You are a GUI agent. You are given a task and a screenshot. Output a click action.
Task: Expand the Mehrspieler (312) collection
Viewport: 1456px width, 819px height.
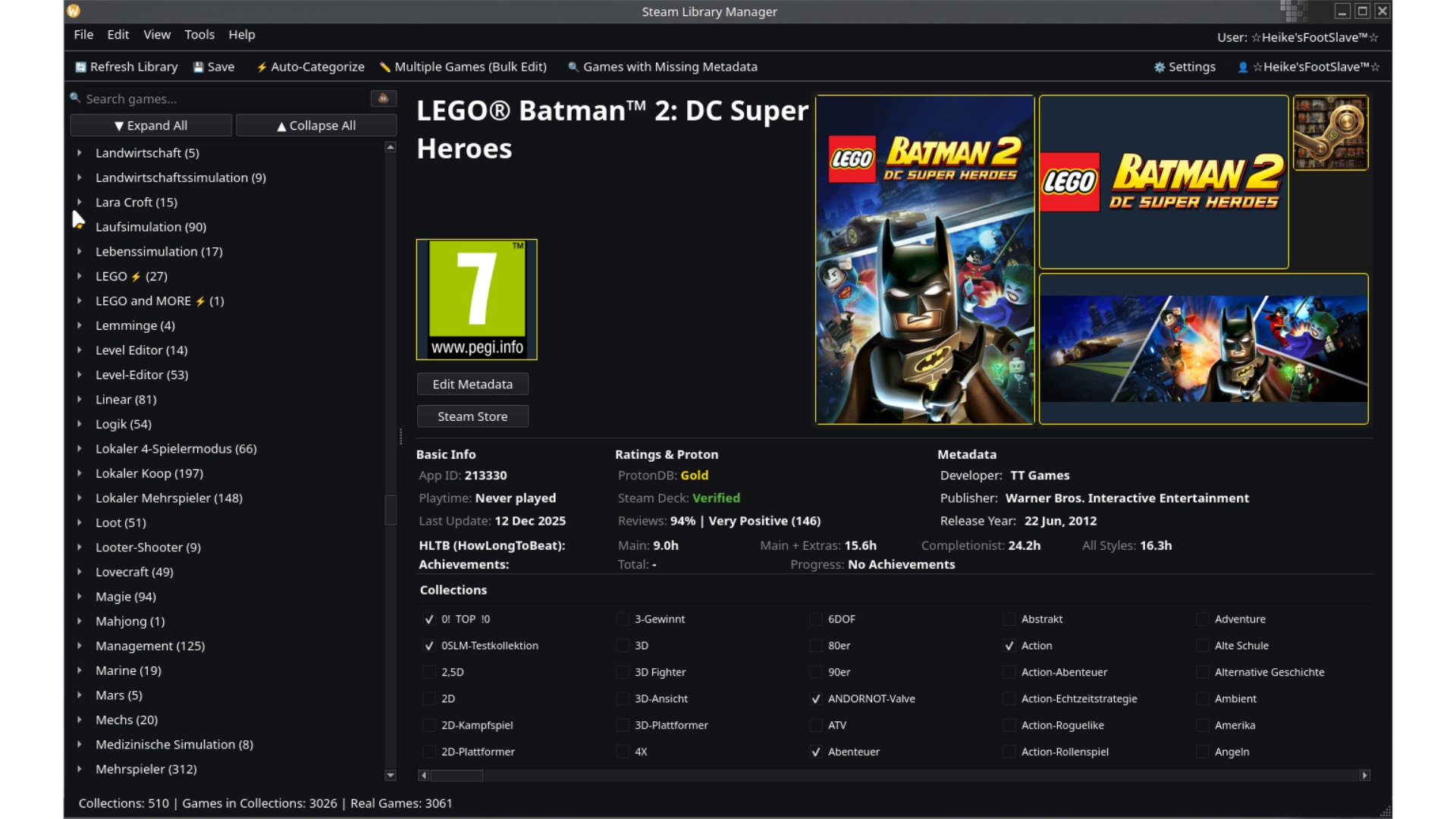[79, 769]
